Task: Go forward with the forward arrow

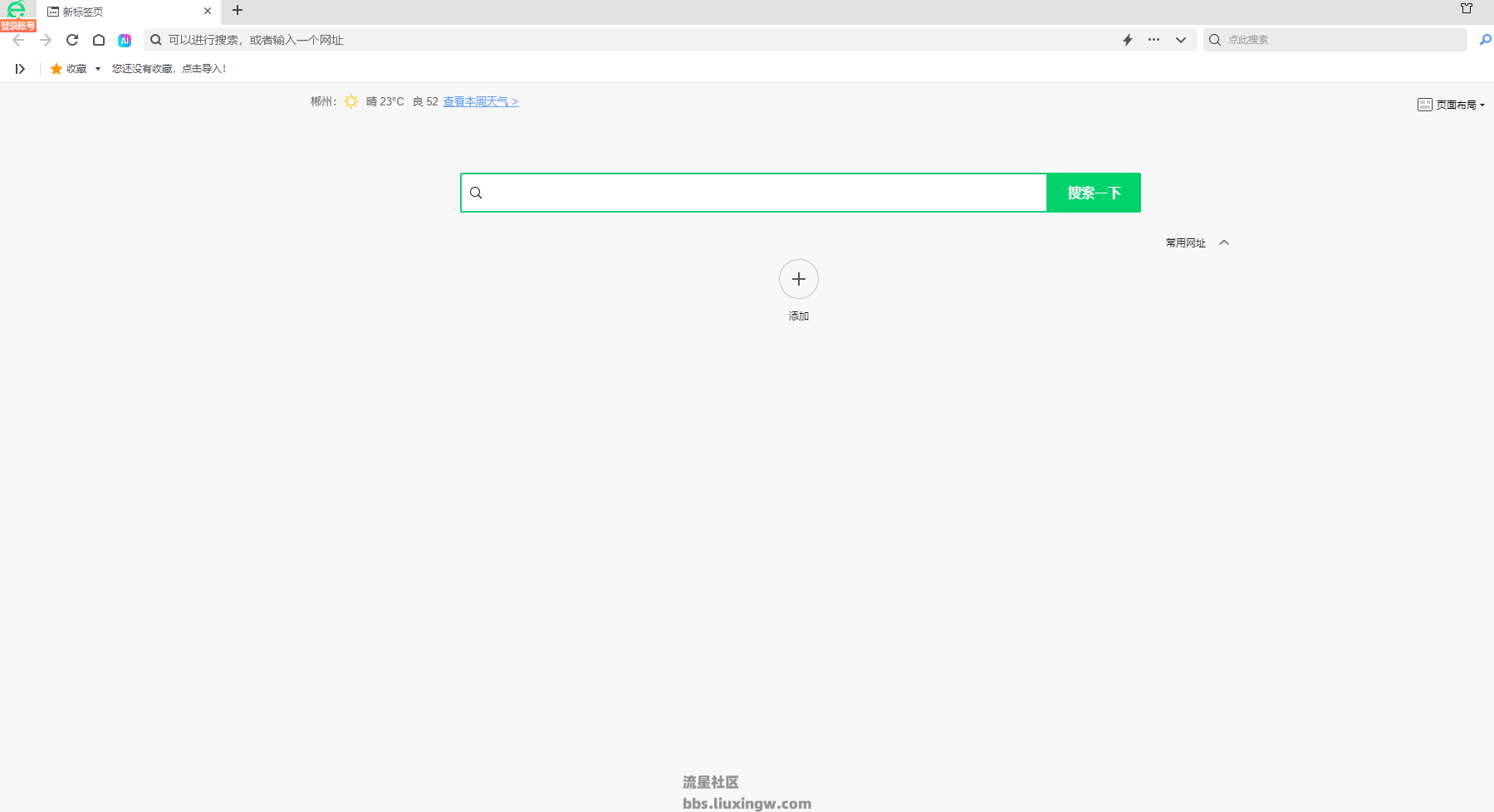Action: (46, 40)
